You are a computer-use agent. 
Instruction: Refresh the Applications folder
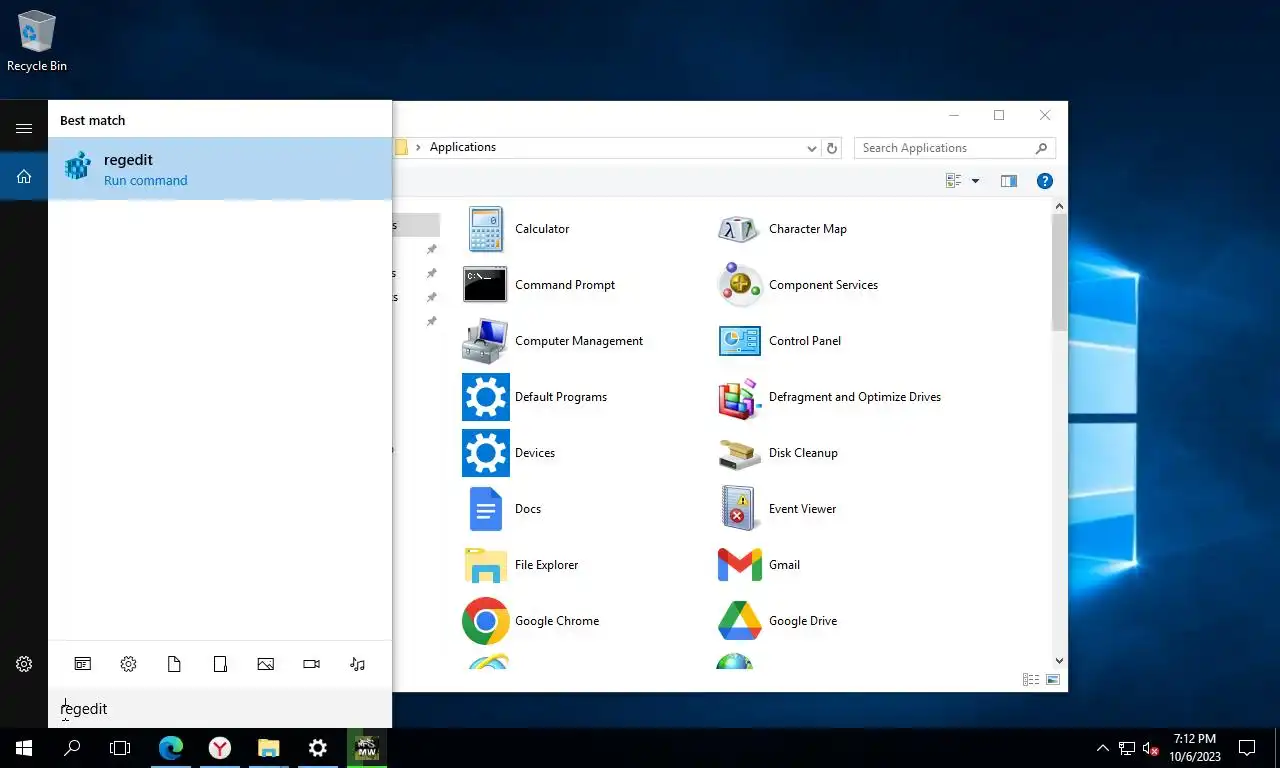[x=832, y=148]
